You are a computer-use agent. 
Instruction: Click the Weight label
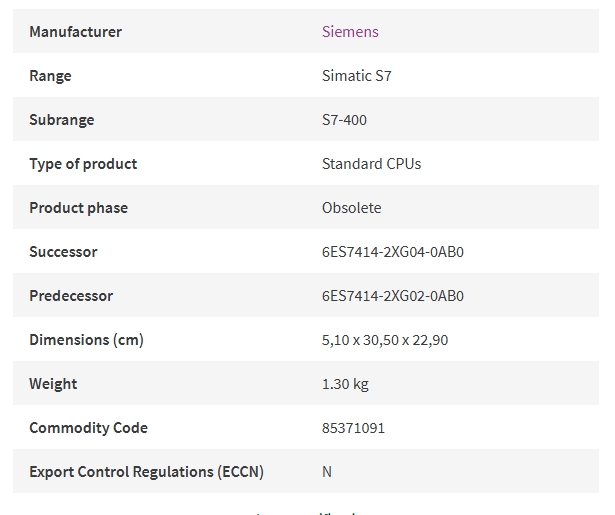tap(53, 384)
